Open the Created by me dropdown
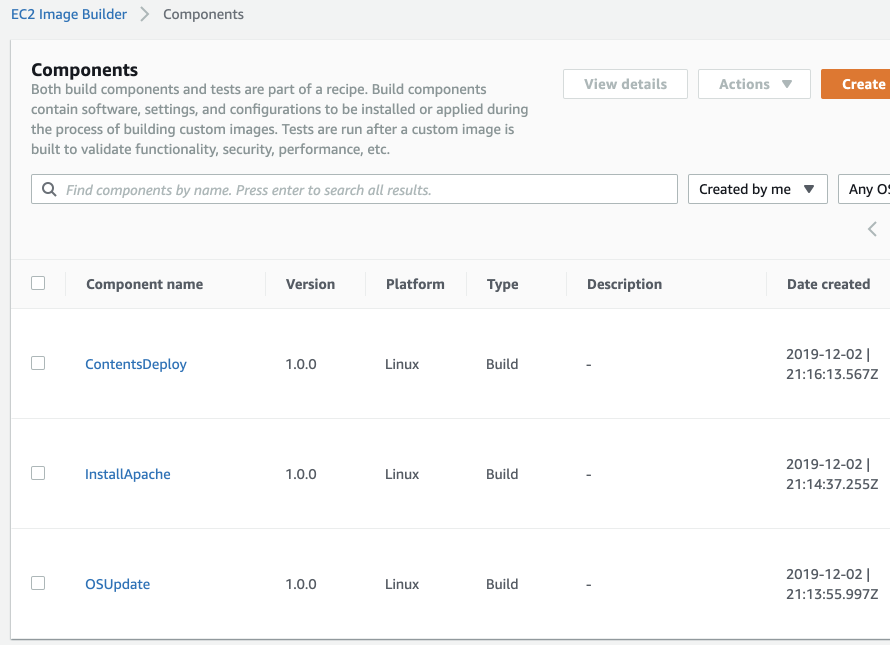 click(757, 189)
